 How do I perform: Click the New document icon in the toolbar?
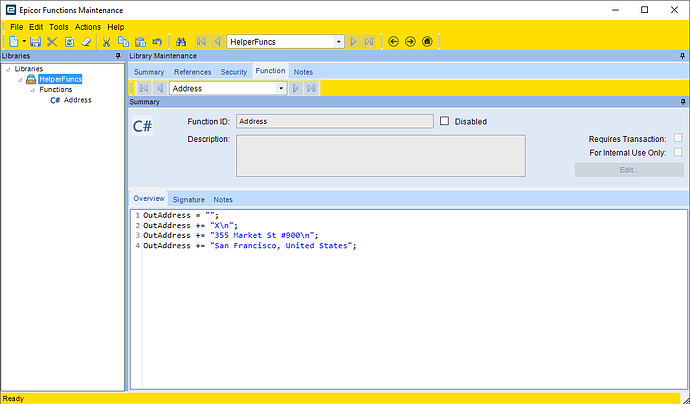point(14,42)
